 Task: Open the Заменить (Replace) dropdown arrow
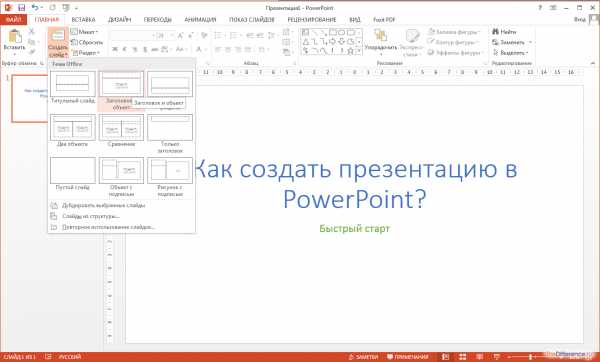pyautogui.click(x=530, y=42)
